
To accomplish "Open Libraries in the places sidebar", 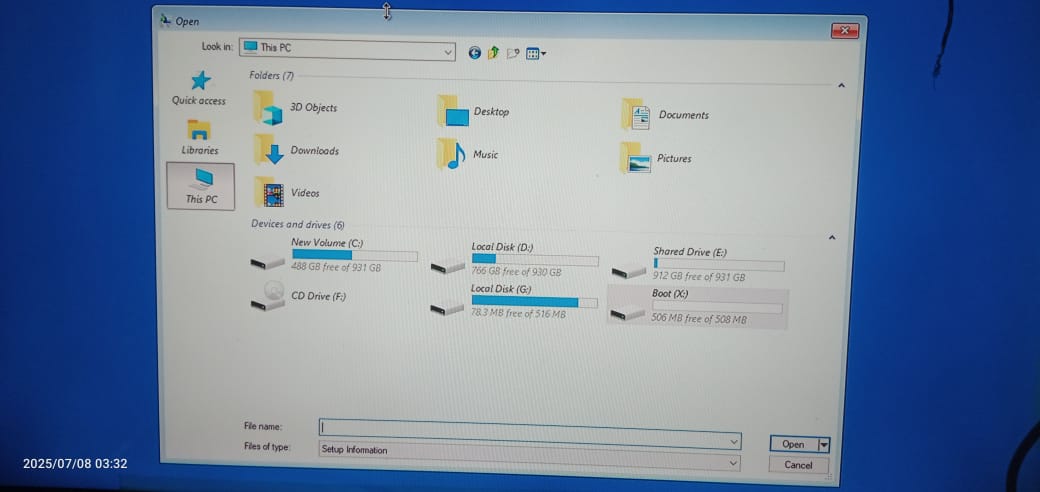I will (x=199, y=137).
